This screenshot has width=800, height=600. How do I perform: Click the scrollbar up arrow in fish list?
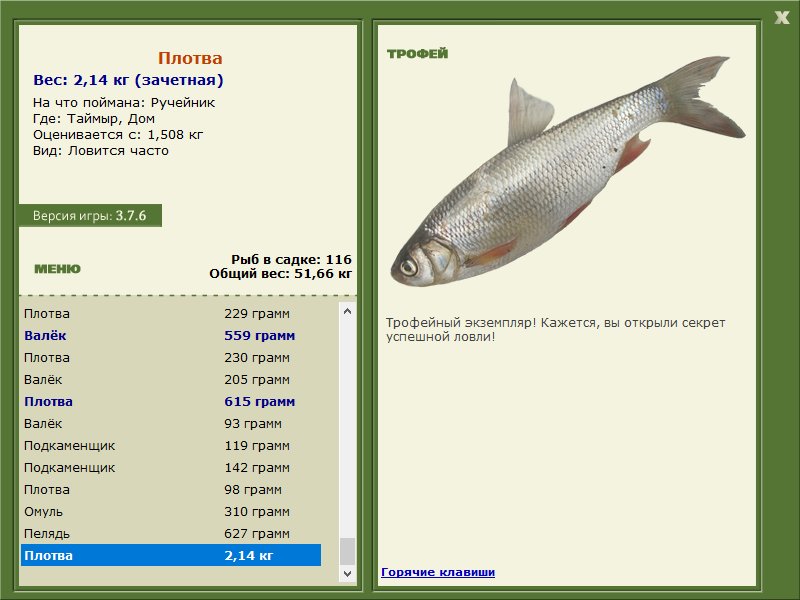click(347, 311)
